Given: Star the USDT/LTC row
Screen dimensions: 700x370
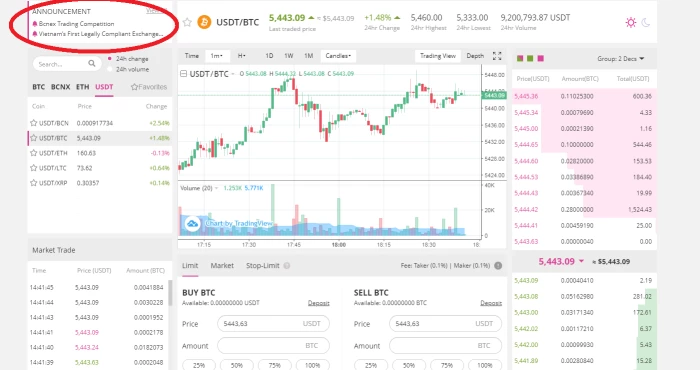Looking at the screenshot, I should pos(33,168).
